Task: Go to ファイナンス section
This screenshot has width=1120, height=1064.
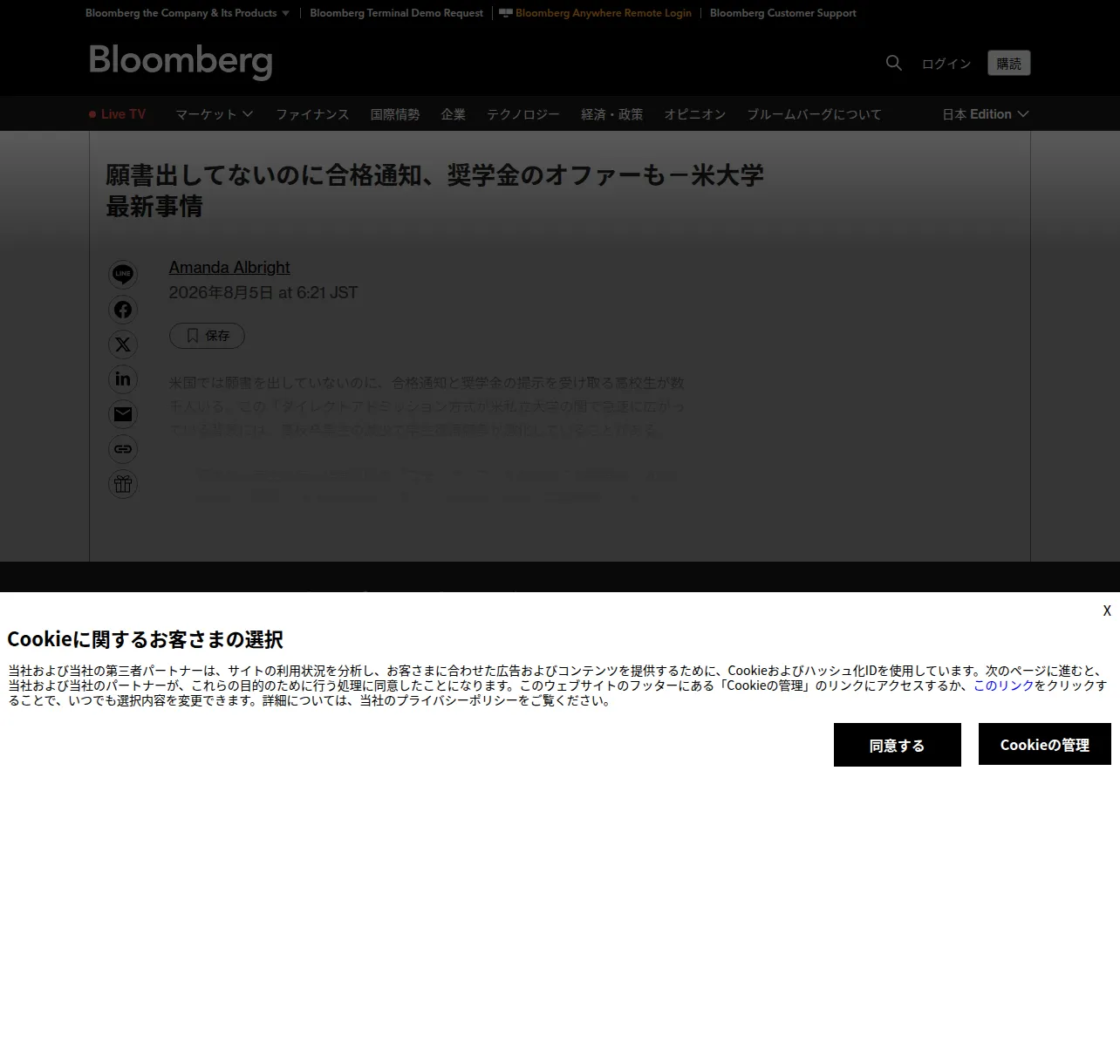Action: coord(312,114)
